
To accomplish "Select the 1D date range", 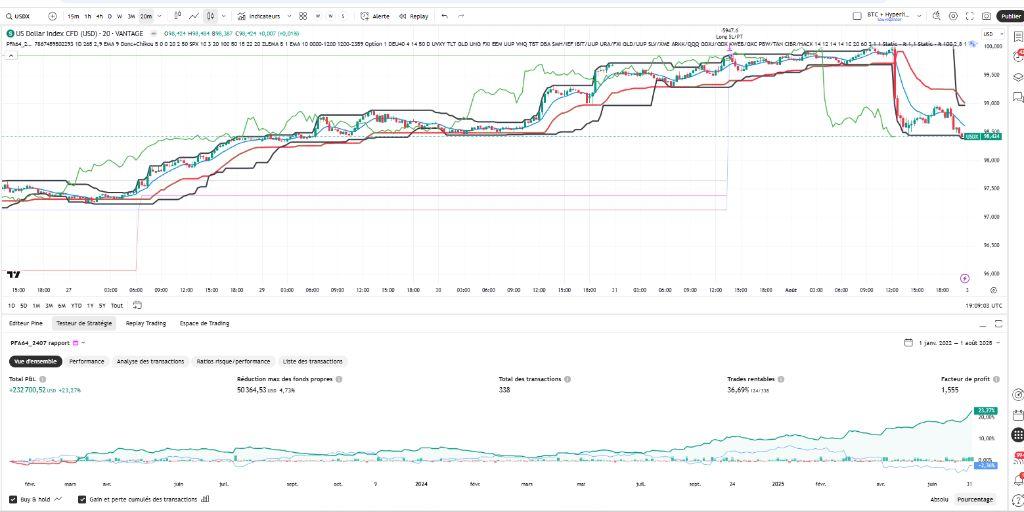I will coord(11,305).
